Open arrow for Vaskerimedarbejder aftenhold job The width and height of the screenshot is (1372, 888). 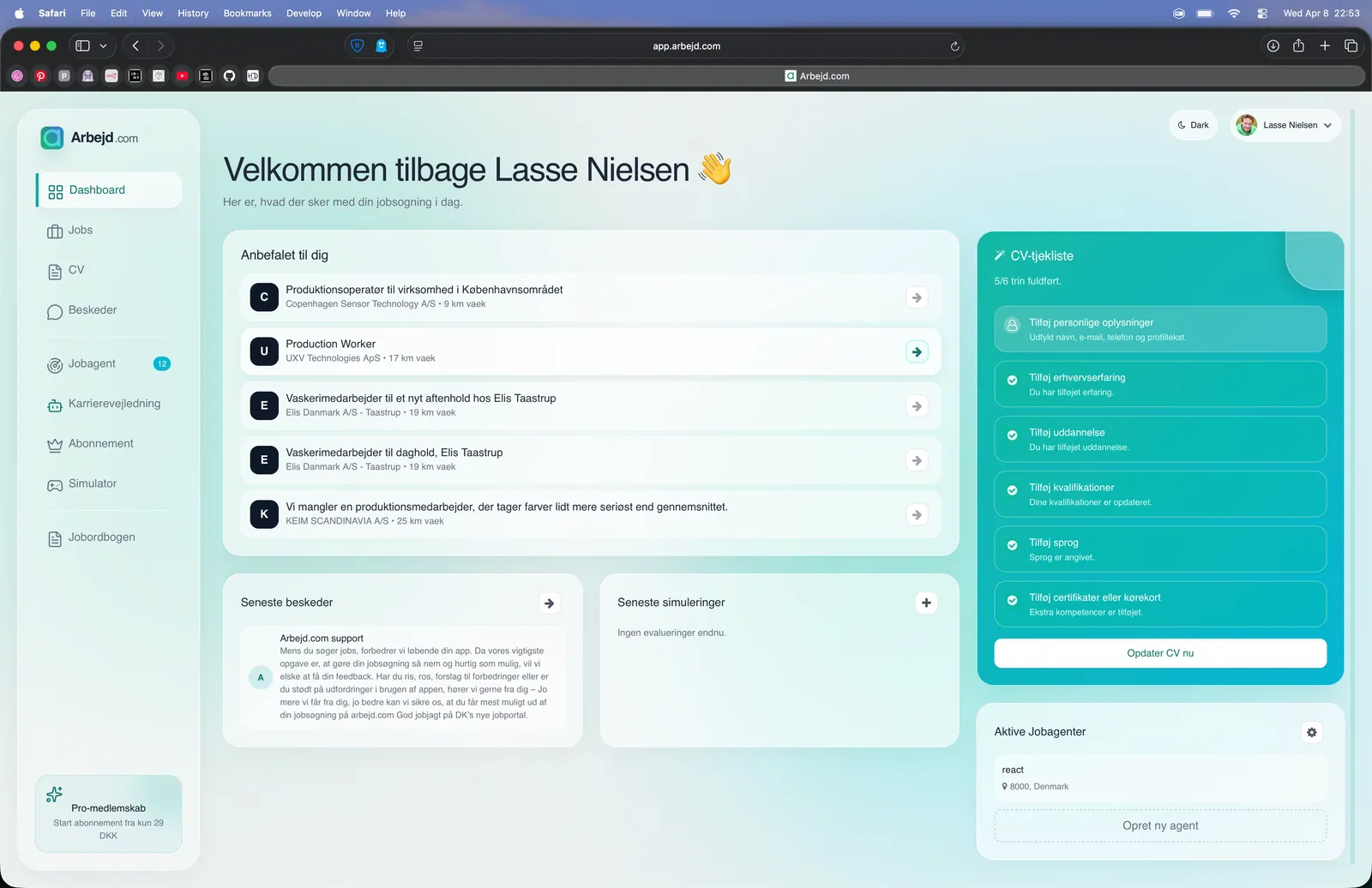(x=917, y=406)
